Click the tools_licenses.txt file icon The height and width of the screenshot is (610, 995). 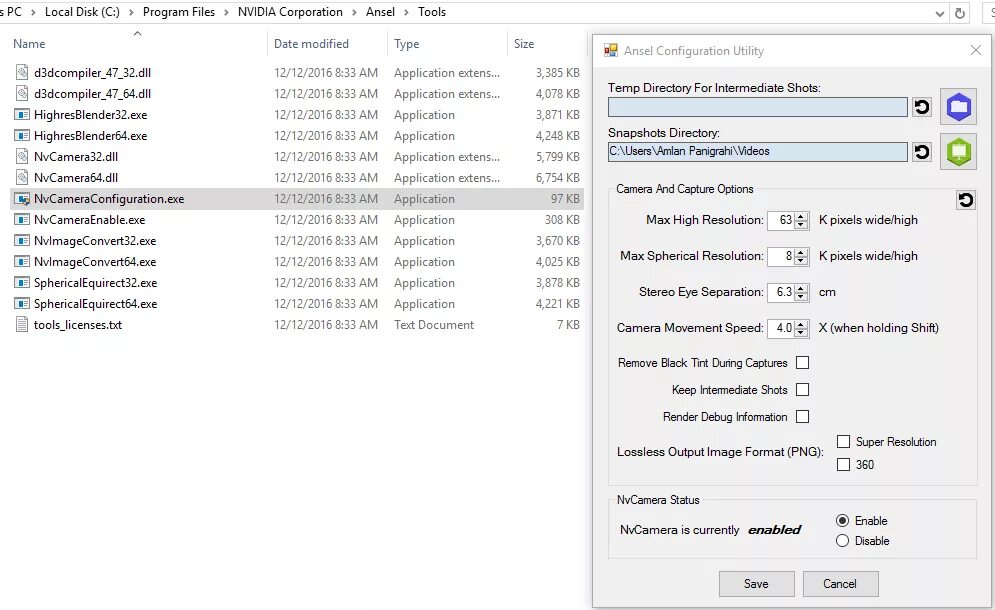22,324
